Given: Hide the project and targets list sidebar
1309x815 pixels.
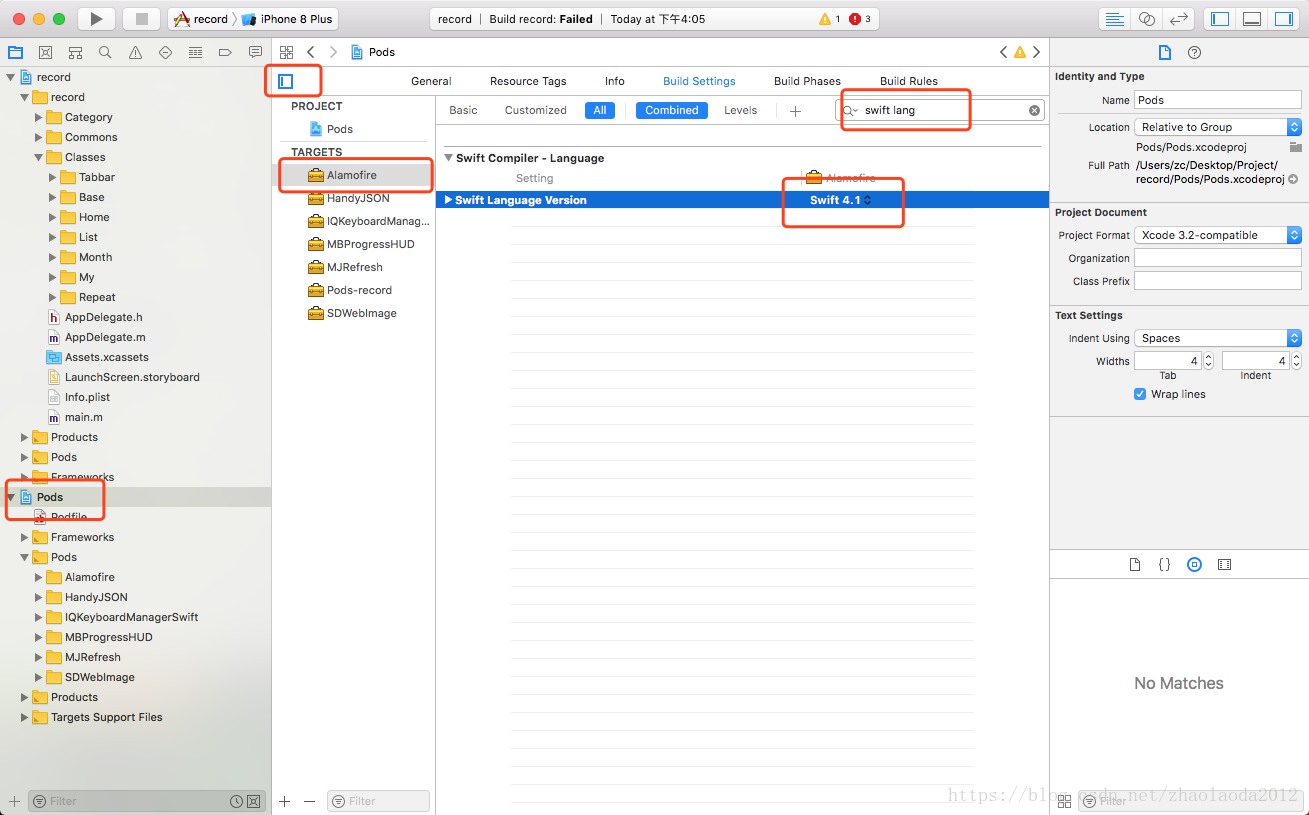Looking at the screenshot, I should [286, 81].
